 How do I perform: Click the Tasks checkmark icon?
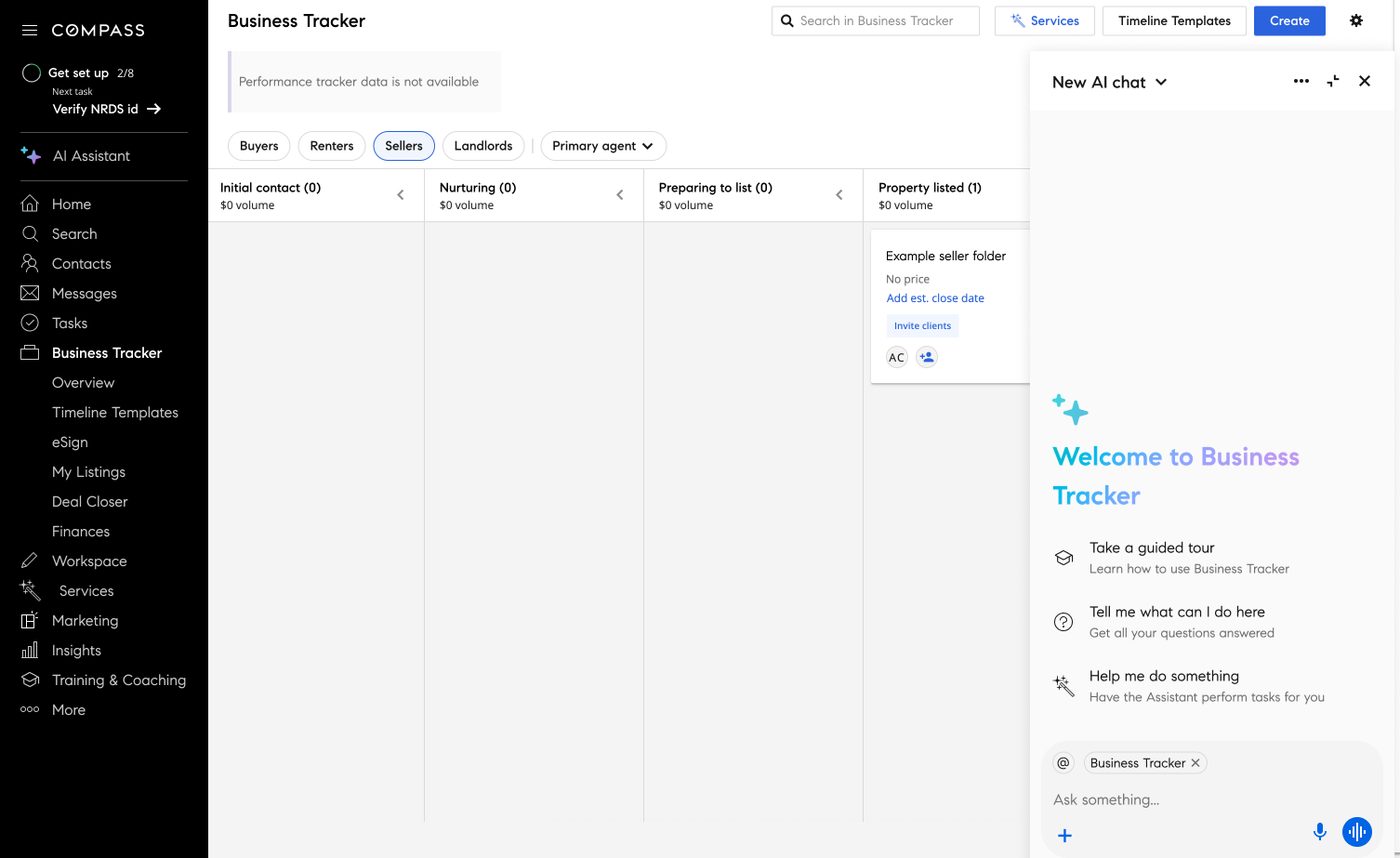(30, 323)
